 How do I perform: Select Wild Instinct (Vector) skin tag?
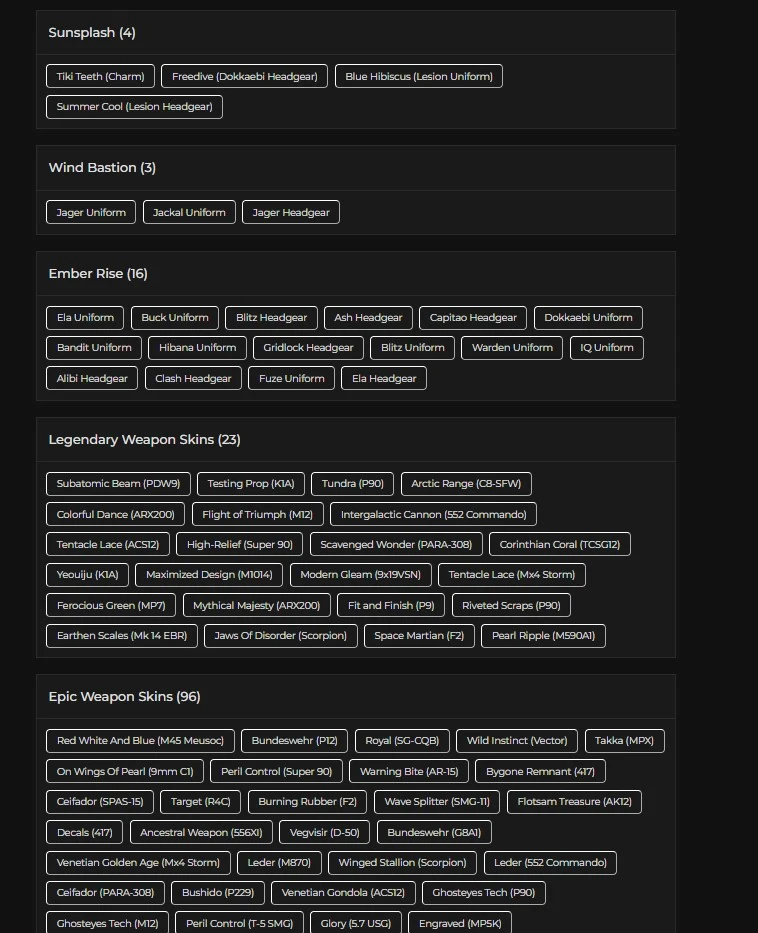tap(516, 741)
